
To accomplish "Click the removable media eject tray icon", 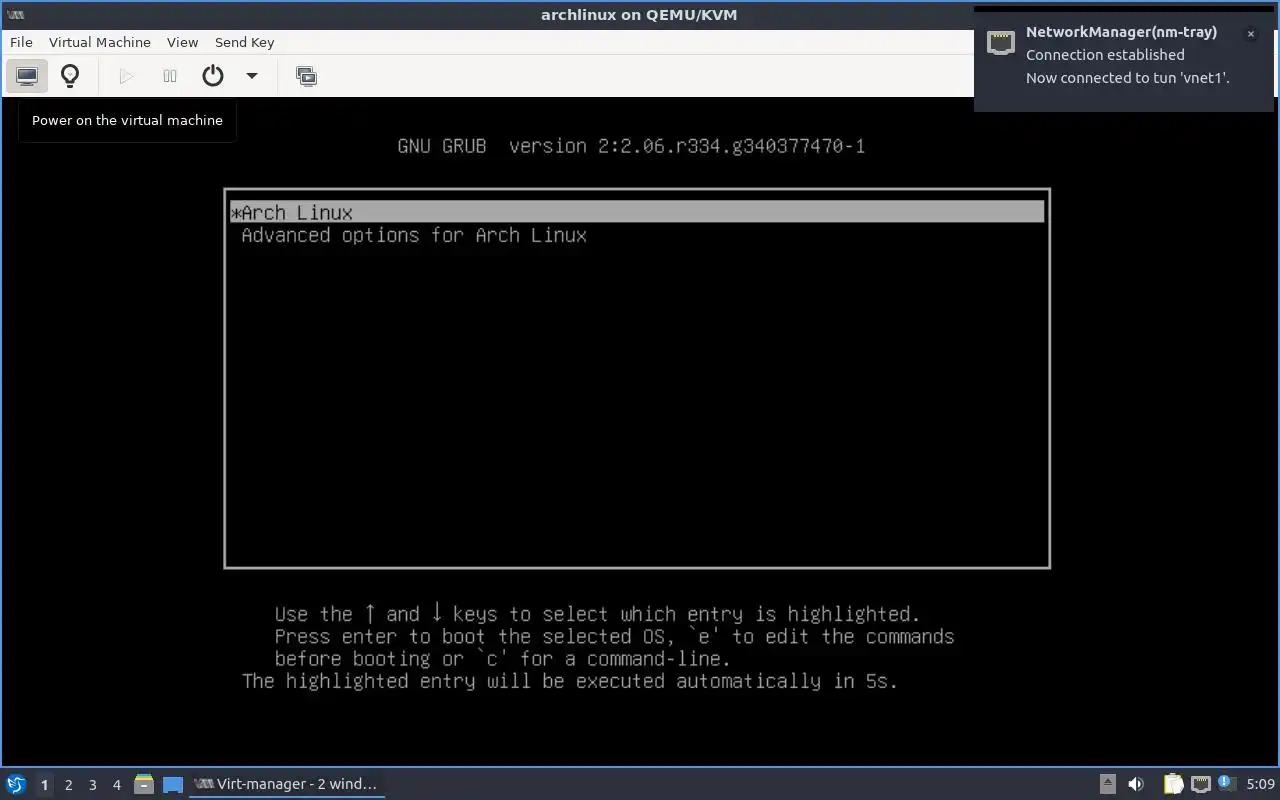I will point(1108,784).
